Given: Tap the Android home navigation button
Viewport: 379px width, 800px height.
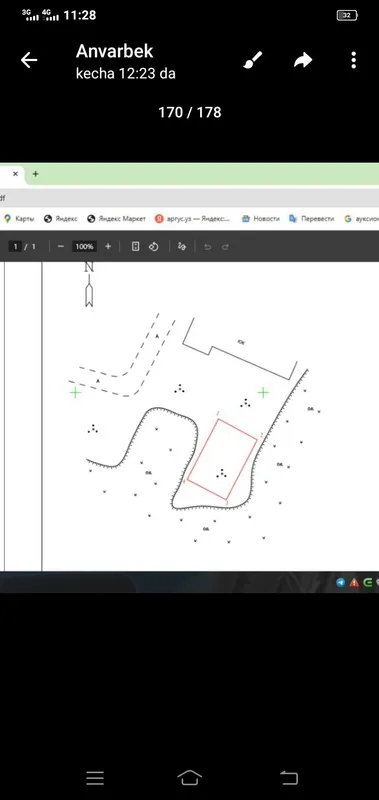Looking at the screenshot, I should [189, 778].
